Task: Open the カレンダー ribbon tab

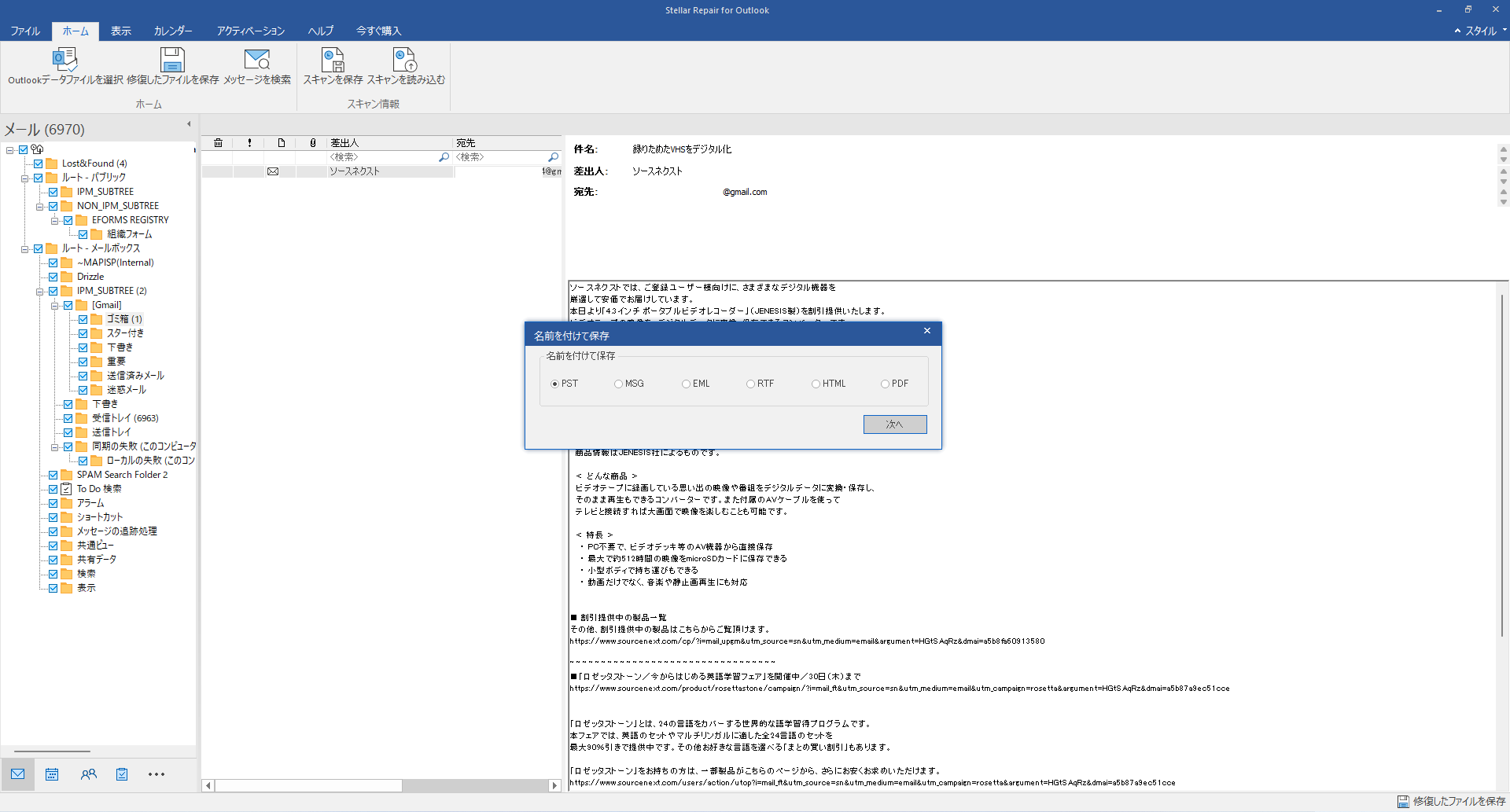Action: coord(172,31)
